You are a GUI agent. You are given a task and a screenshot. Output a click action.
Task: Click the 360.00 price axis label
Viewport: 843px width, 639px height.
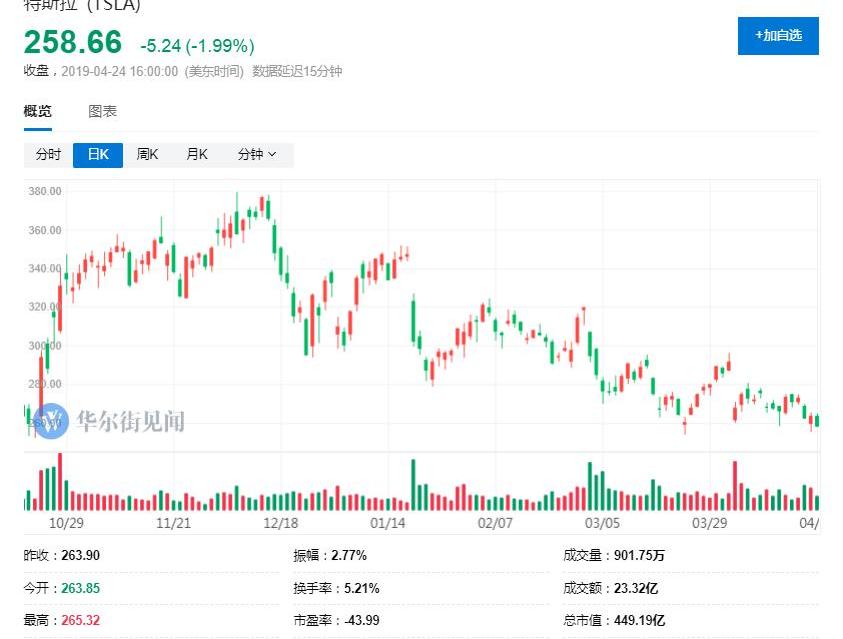pyautogui.click(x=45, y=230)
